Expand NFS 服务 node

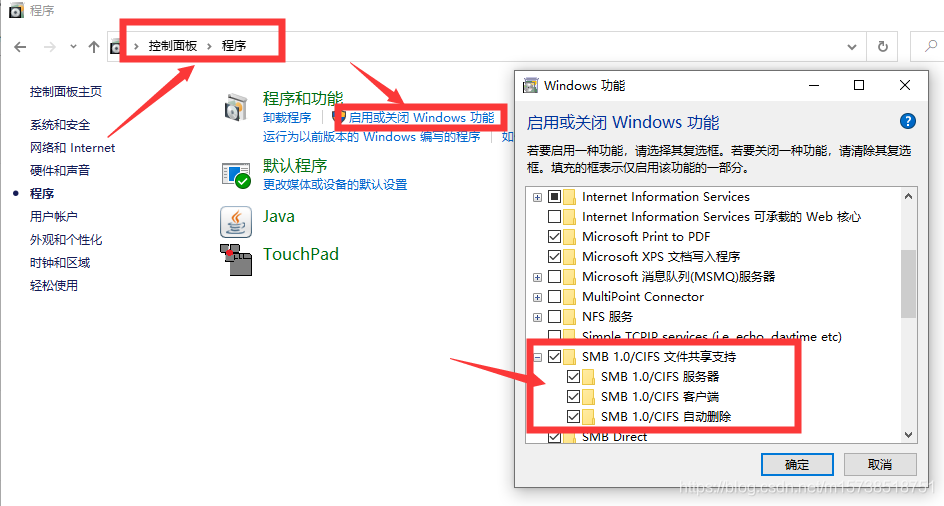pyautogui.click(x=537, y=317)
